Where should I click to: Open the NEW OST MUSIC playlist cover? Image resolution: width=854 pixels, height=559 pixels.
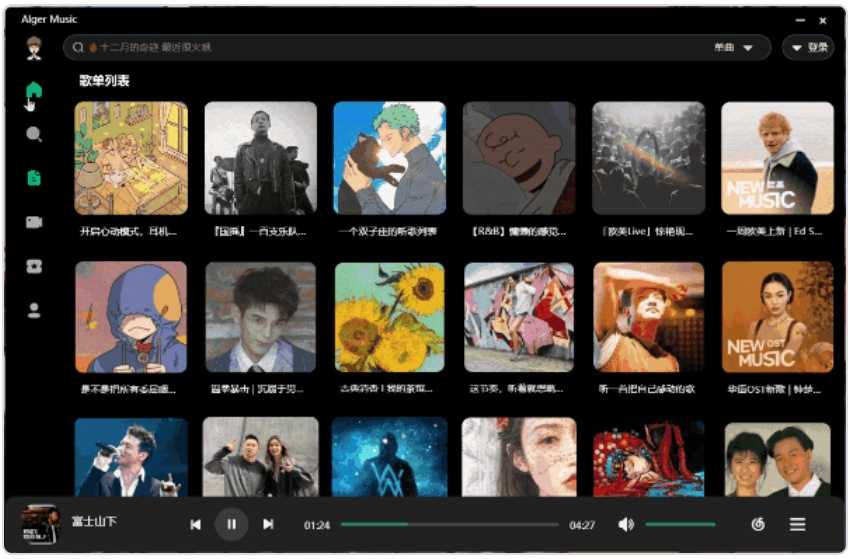point(777,317)
